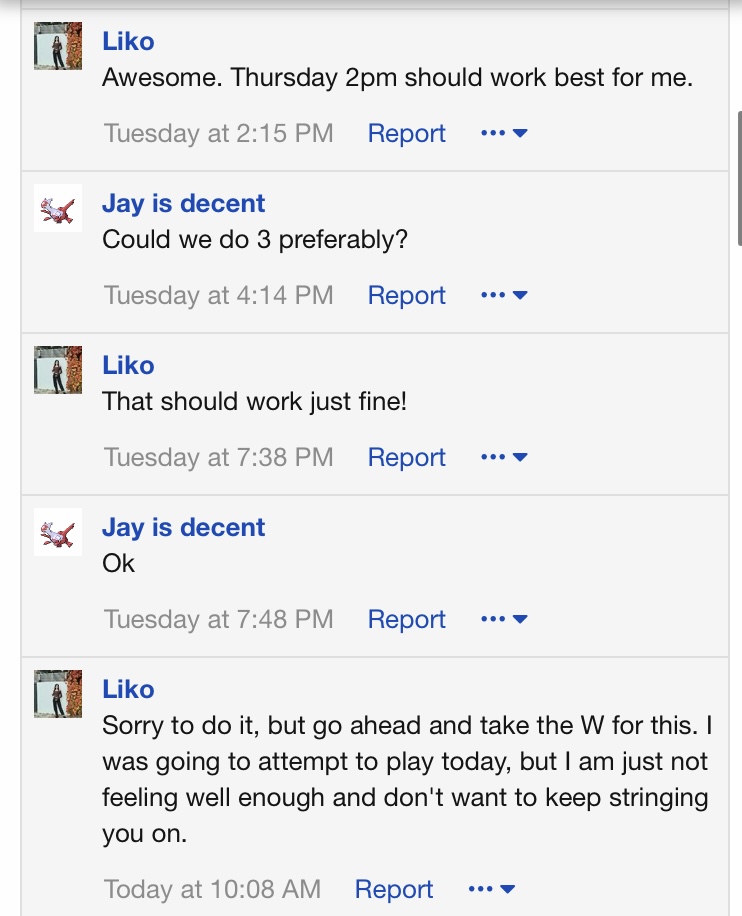This screenshot has height=916, width=742.
Task: Open Liko's profile from the last message username
Action: pyautogui.click(x=129, y=689)
